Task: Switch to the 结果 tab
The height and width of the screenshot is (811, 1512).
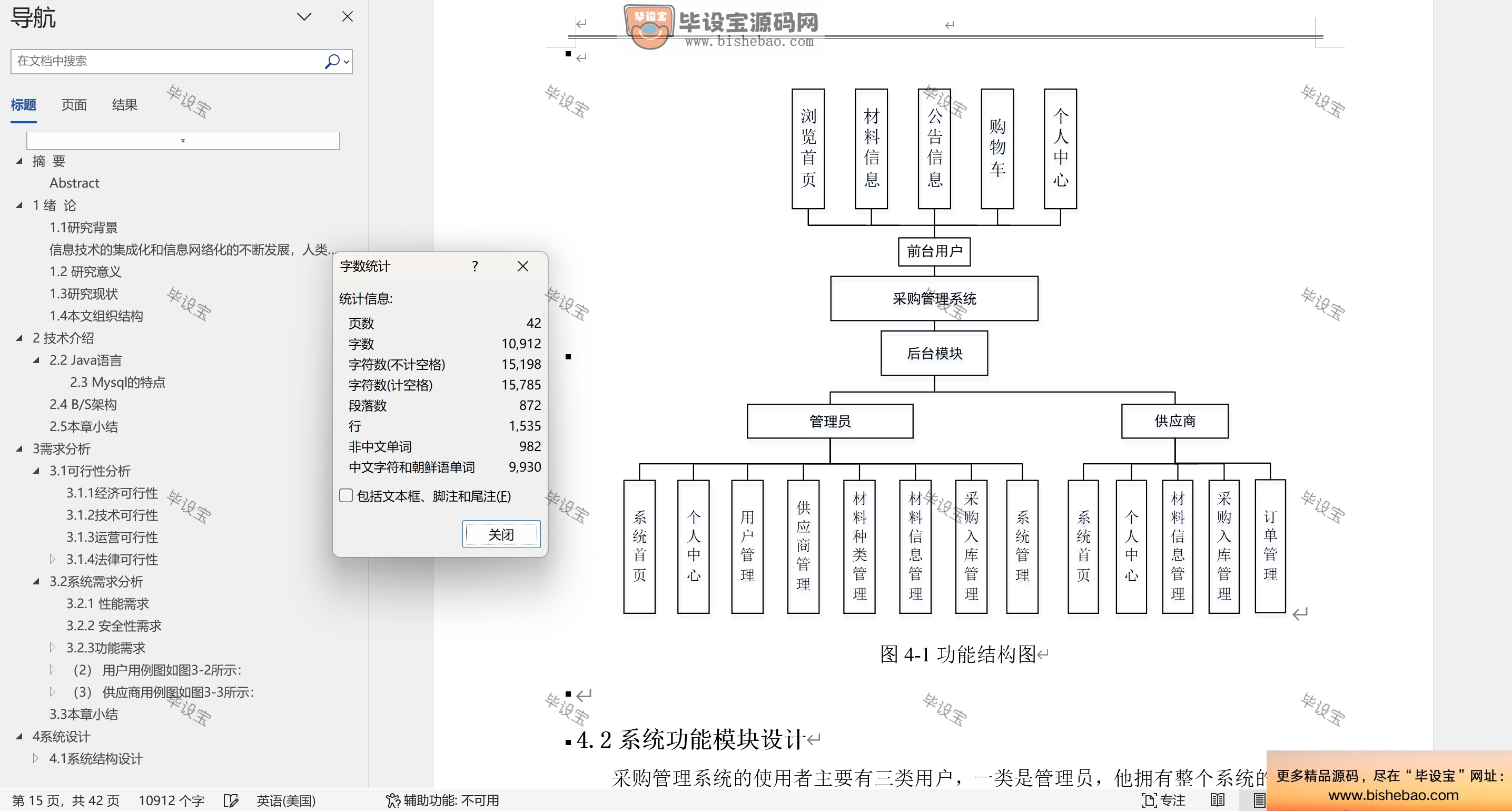Action: (124, 104)
